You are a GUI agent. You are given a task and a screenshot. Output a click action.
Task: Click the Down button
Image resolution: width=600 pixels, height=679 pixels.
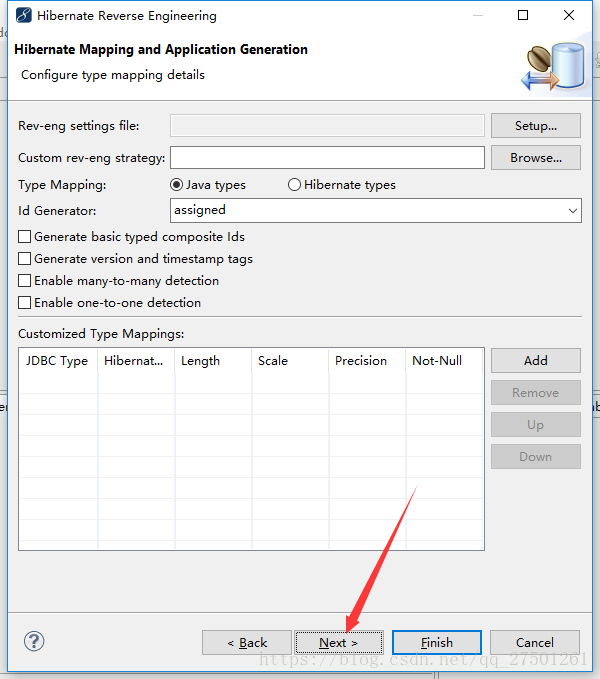pos(535,456)
